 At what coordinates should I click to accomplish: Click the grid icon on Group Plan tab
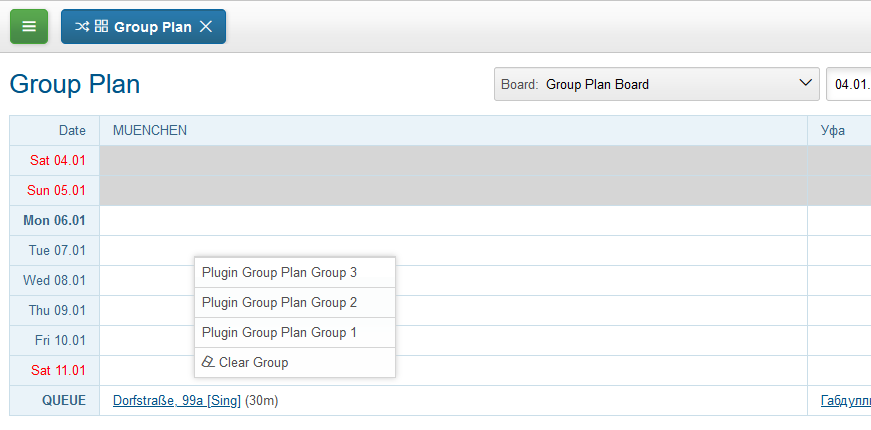pos(101,27)
